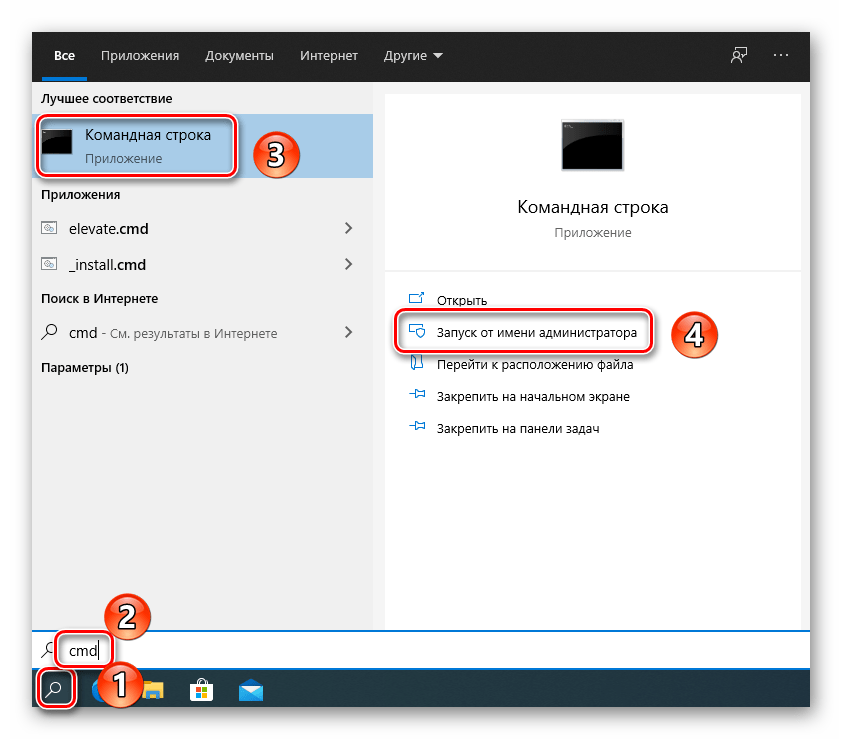
Task: Switch to the Документы tab
Action: point(239,56)
